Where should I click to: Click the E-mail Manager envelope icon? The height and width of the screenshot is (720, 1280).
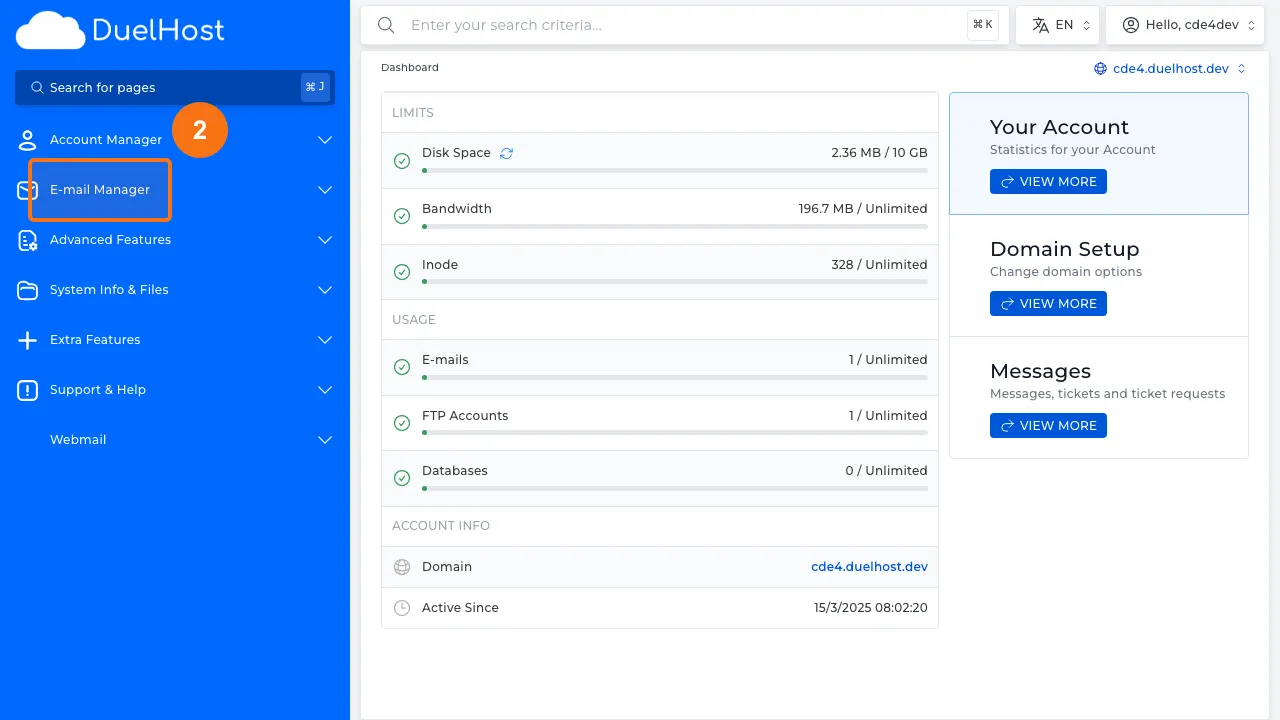click(x=27, y=190)
